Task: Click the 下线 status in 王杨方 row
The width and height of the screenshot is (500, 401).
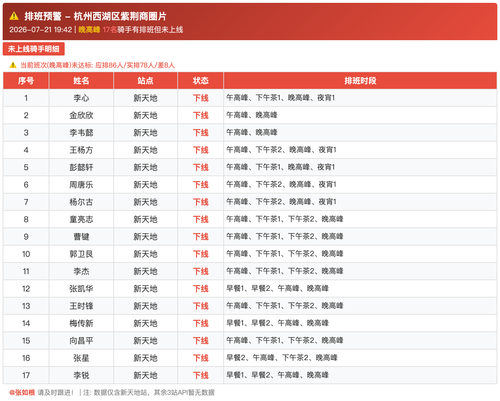Action: click(201, 150)
